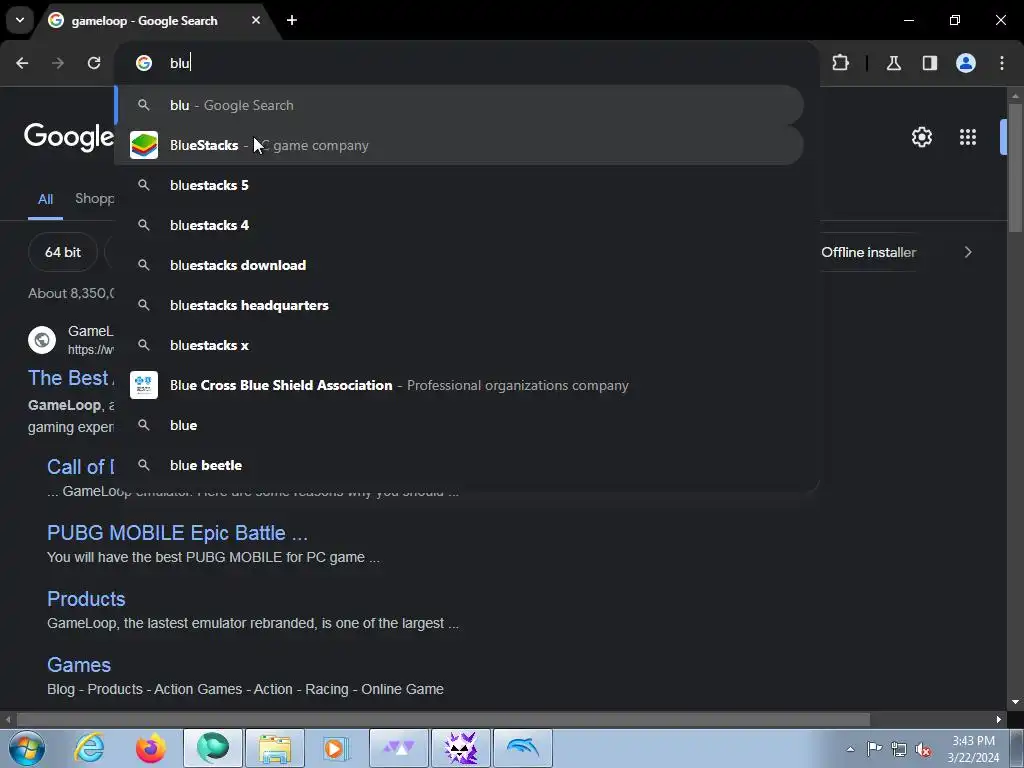The height and width of the screenshot is (768, 1024).
Task: Close the gameloop Google Search tab
Action: (256, 20)
